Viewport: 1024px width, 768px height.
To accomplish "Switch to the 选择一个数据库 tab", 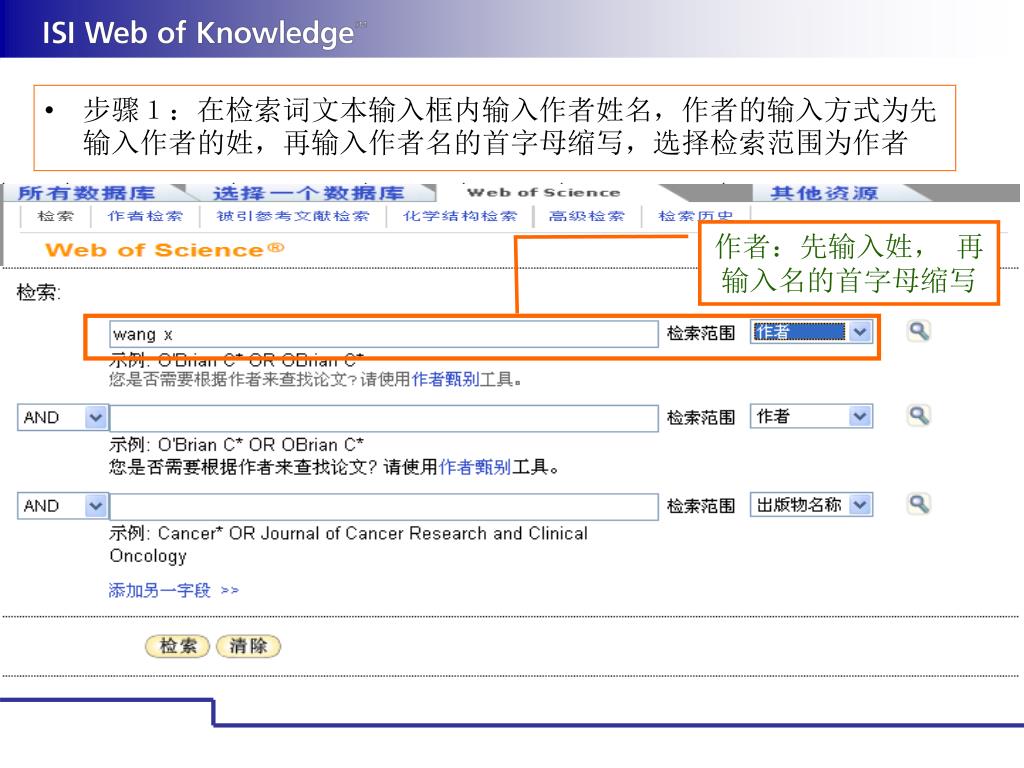I will click(x=308, y=193).
